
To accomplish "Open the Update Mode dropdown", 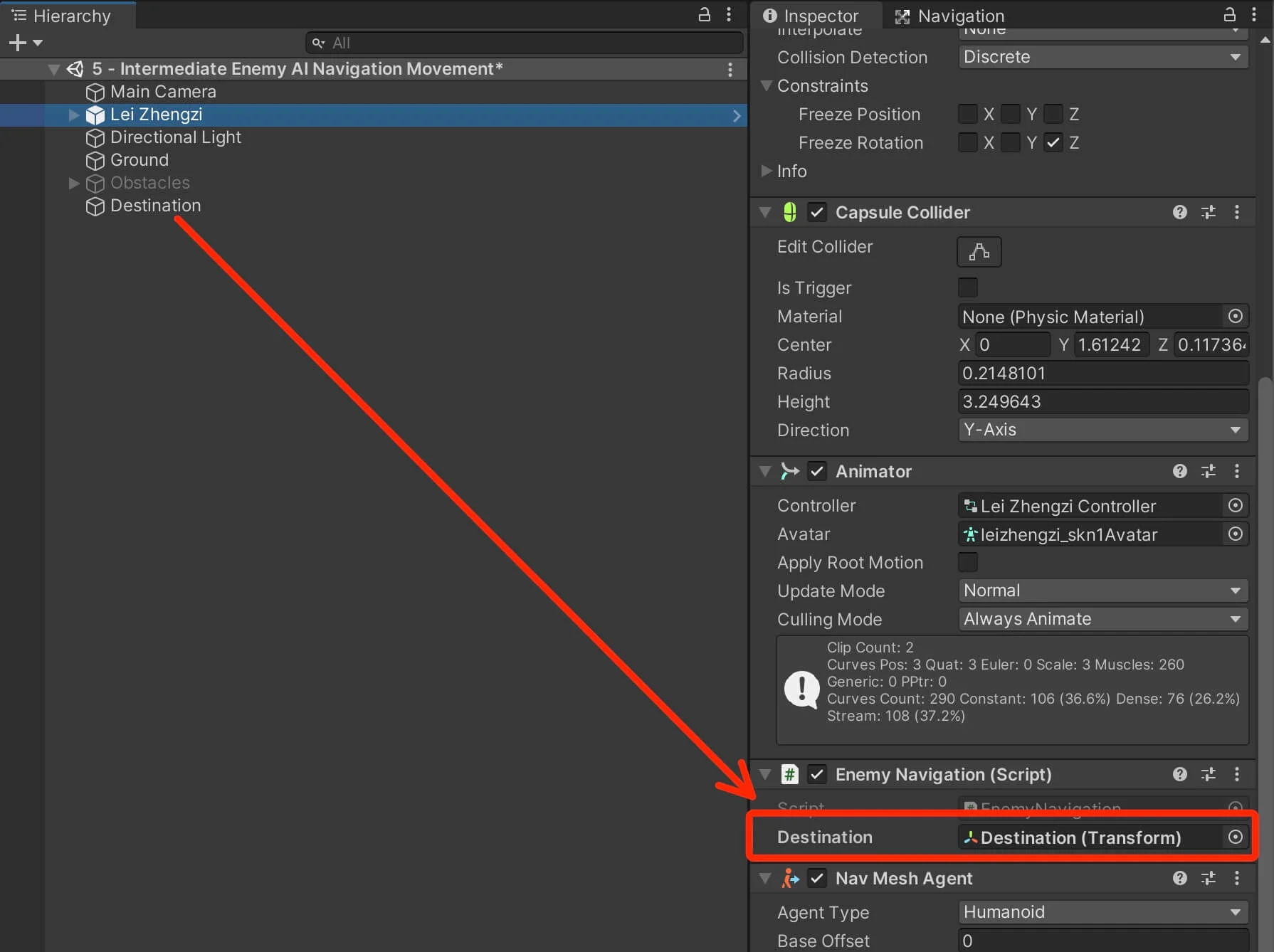I will click(x=1103, y=591).
